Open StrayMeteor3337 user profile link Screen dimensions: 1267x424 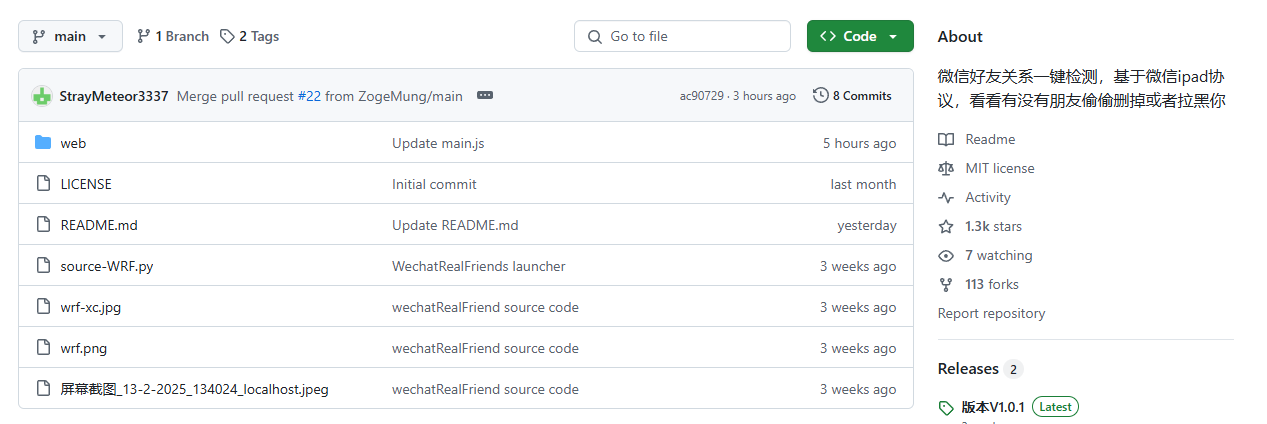114,96
